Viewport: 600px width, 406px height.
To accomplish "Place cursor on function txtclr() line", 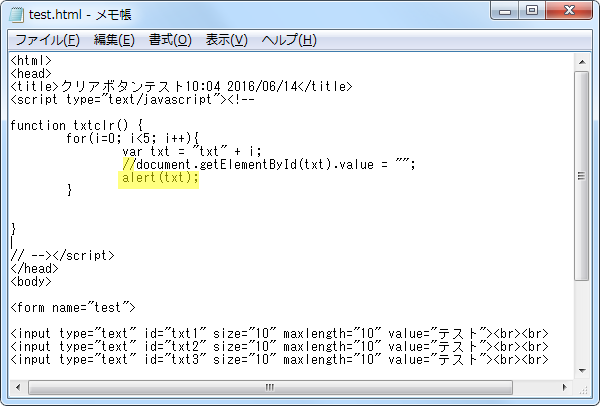I will click(x=77, y=126).
